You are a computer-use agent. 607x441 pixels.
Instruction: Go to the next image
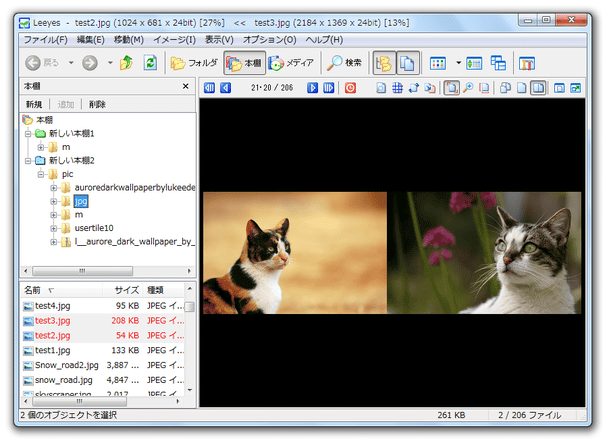[x=312, y=88]
